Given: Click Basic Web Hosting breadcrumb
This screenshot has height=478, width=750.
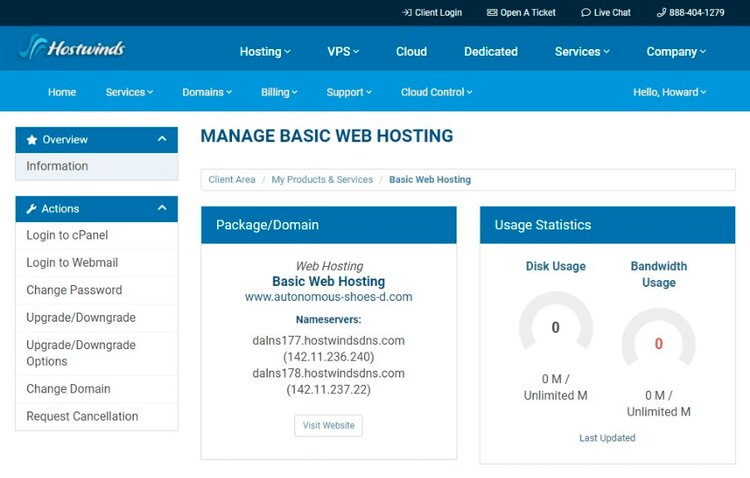Looking at the screenshot, I should [x=430, y=179].
